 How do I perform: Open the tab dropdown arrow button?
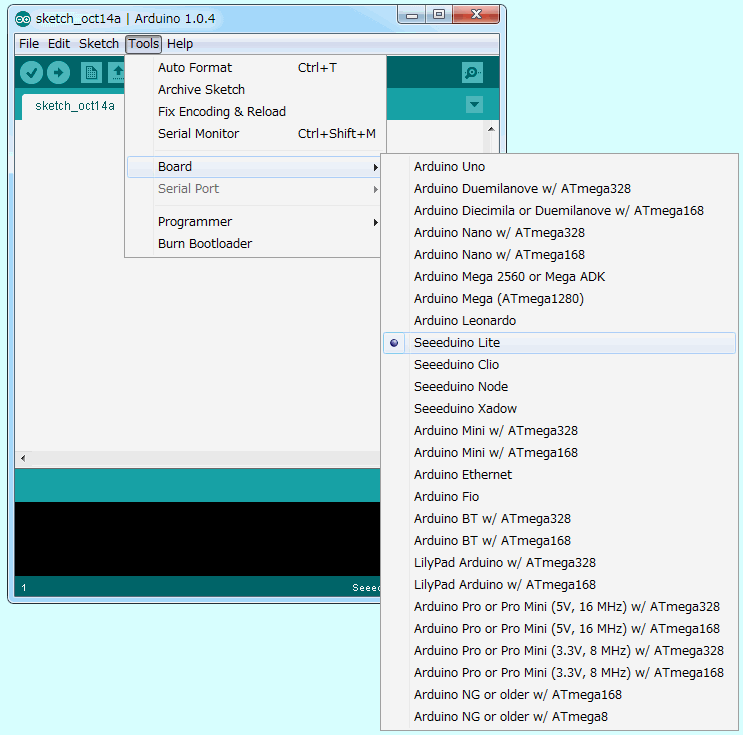pyautogui.click(x=474, y=104)
